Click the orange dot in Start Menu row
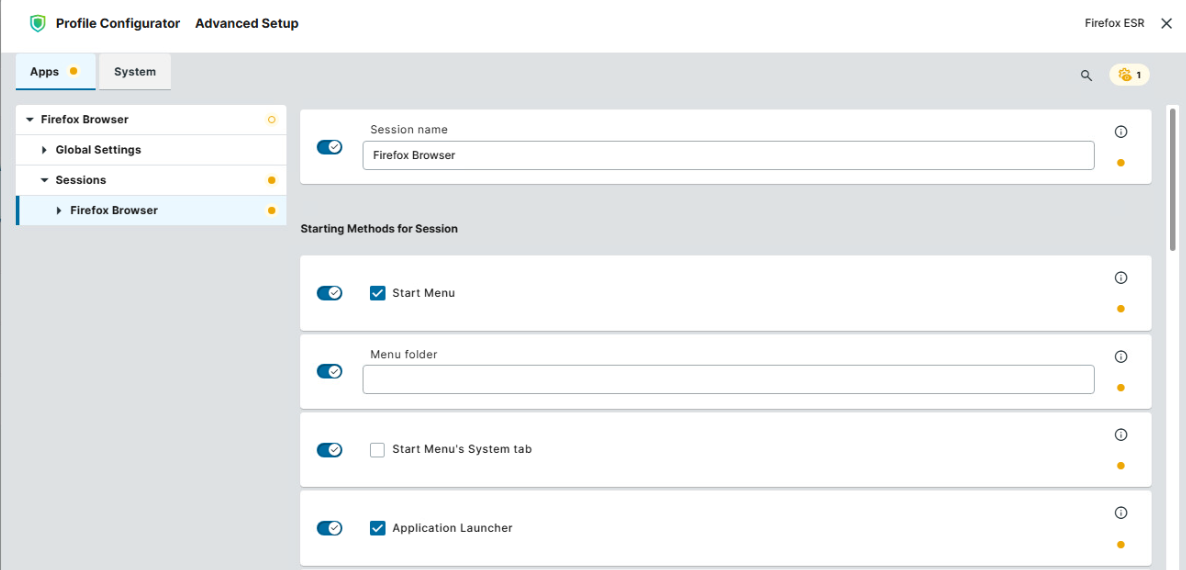 click(x=1121, y=308)
